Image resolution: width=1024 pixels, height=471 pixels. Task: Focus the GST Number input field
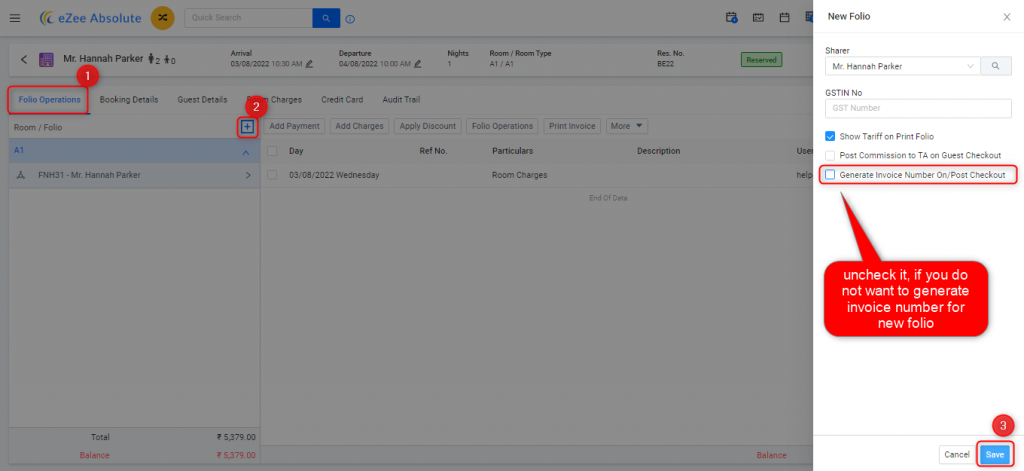918,108
